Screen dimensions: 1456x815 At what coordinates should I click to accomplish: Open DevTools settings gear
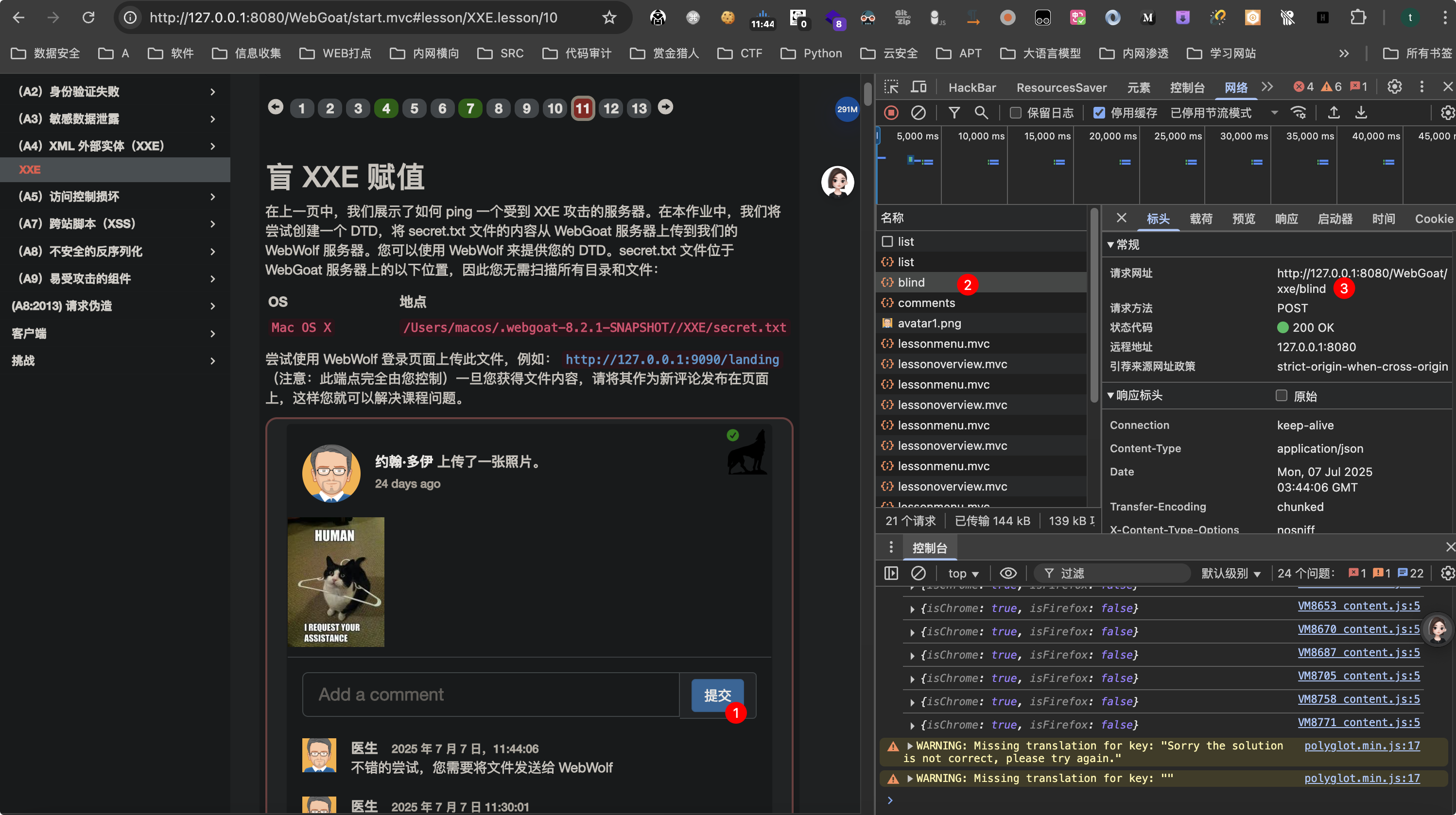[x=1394, y=87]
